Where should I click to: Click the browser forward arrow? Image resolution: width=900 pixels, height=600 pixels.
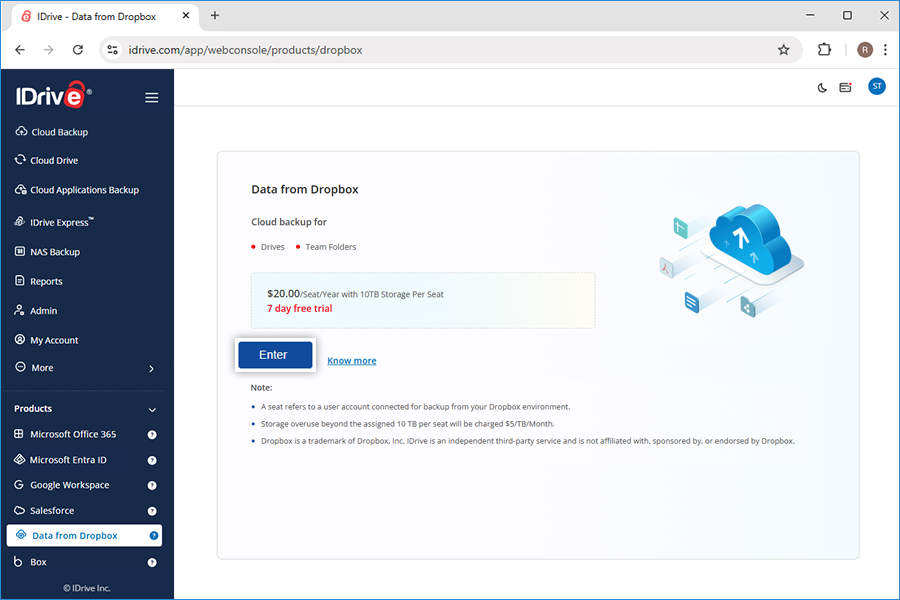point(49,50)
